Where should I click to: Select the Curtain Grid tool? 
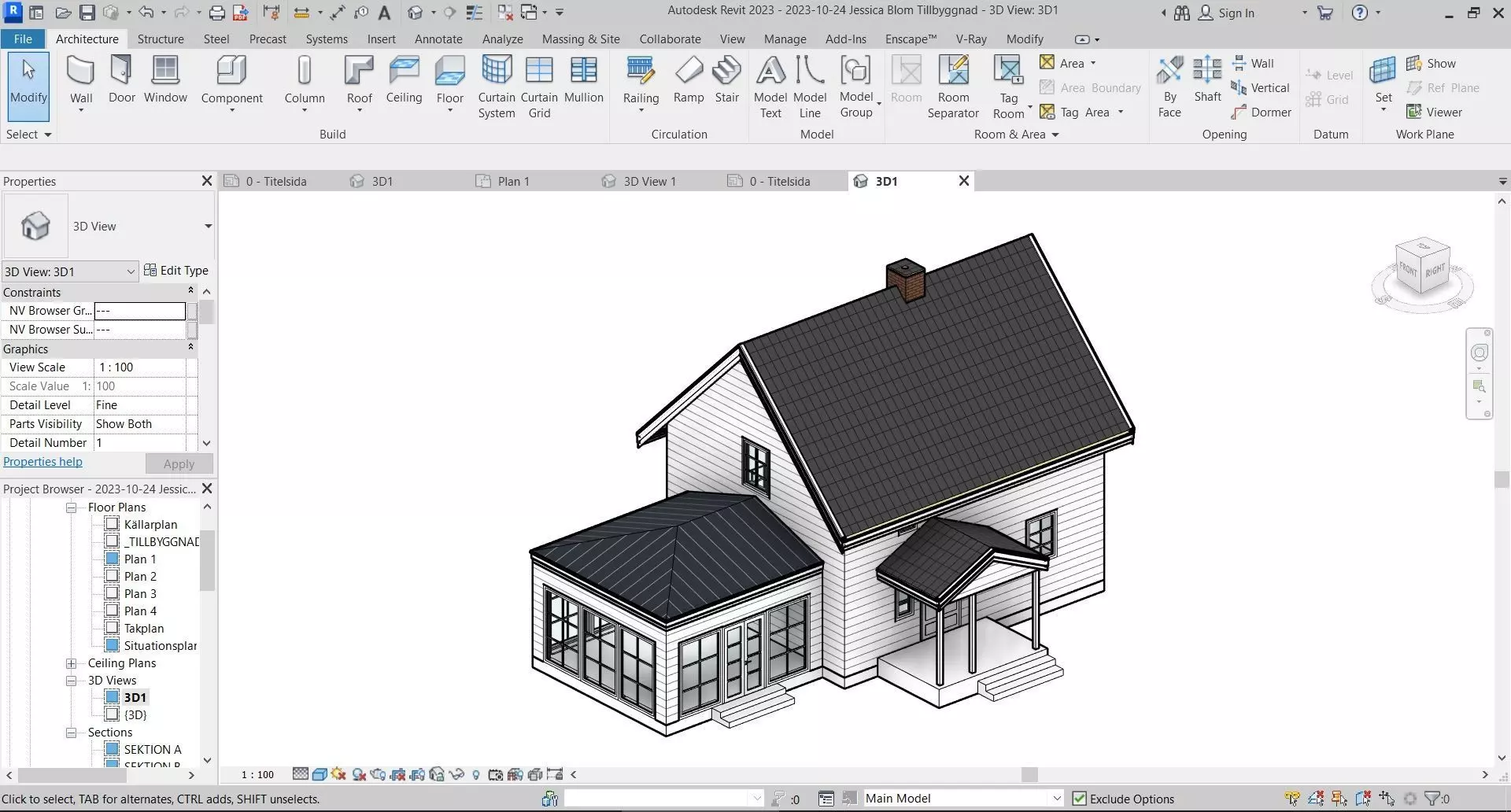point(539,87)
